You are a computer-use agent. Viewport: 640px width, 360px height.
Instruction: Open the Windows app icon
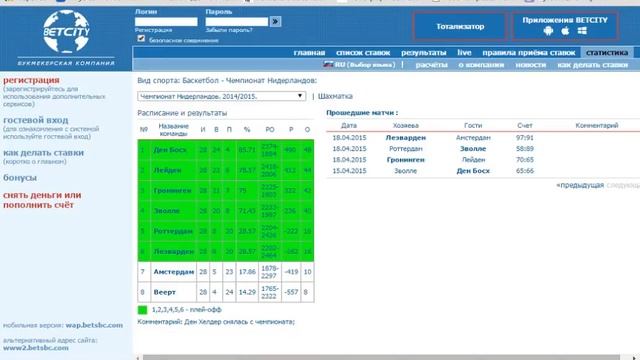click(582, 31)
